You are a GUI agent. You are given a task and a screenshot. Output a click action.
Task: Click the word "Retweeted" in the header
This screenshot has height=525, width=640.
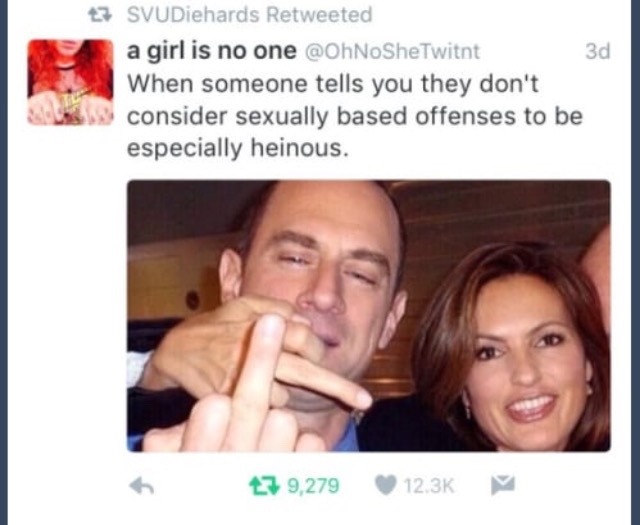319,15
